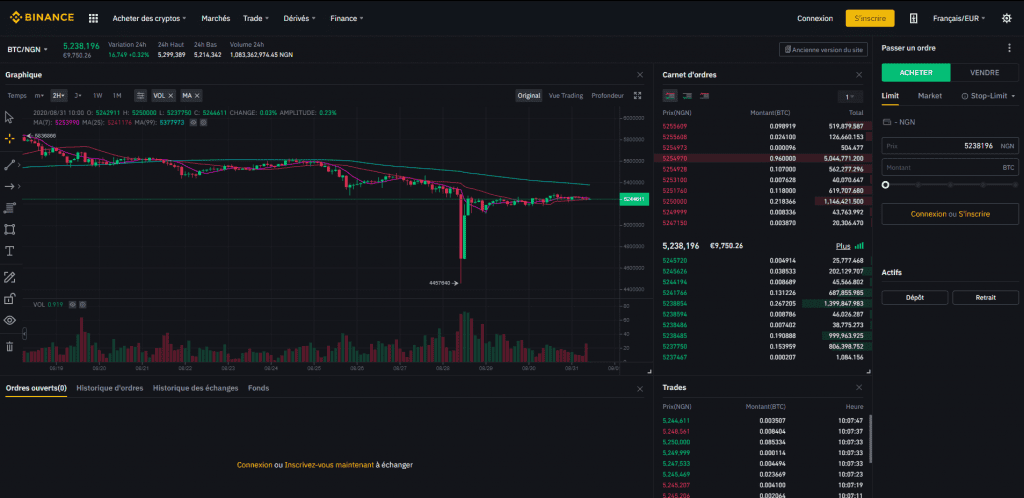
Task: Open the MA indicator settings grid icon
Action: pos(201,122)
